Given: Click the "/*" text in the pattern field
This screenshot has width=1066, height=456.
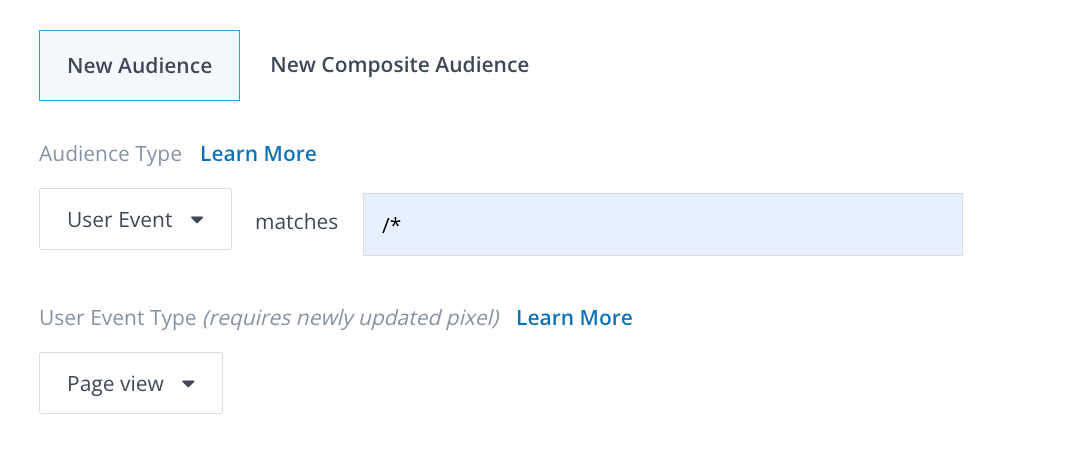Looking at the screenshot, I should point(391,225).
